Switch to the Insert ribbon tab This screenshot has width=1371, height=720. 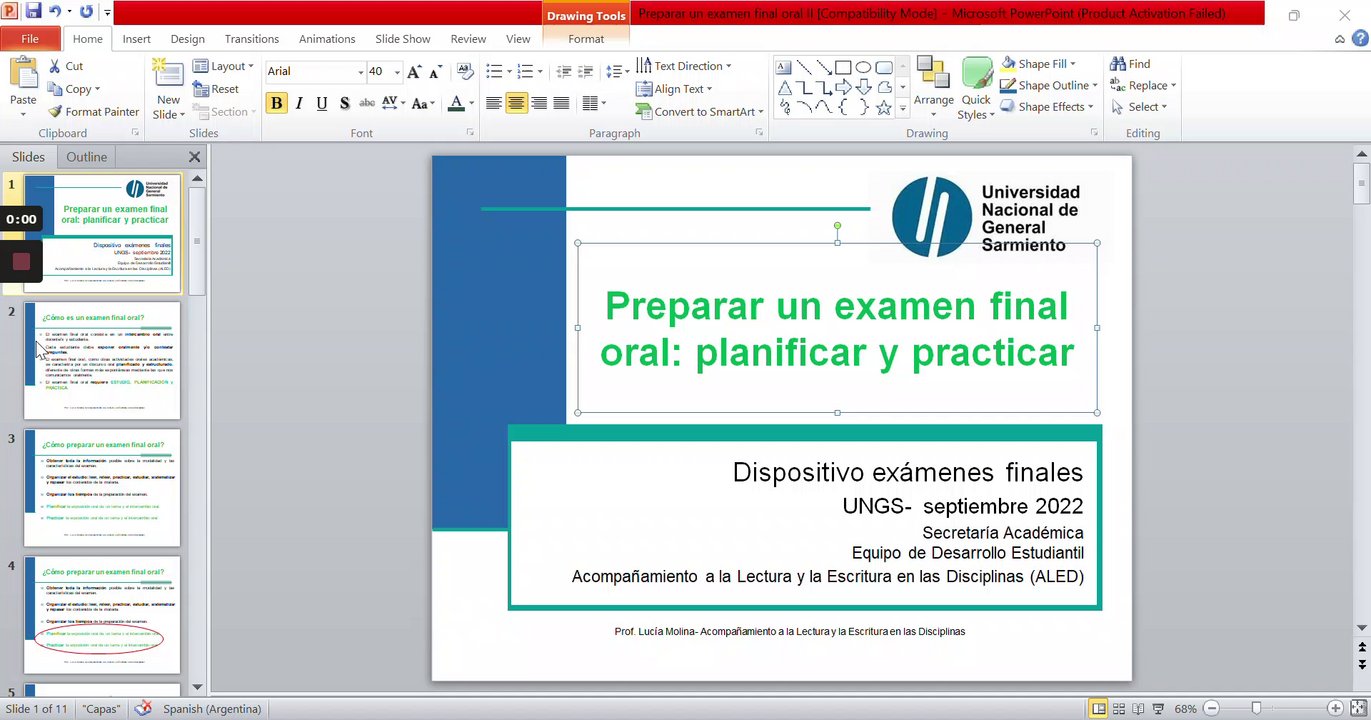pos(137,39)
